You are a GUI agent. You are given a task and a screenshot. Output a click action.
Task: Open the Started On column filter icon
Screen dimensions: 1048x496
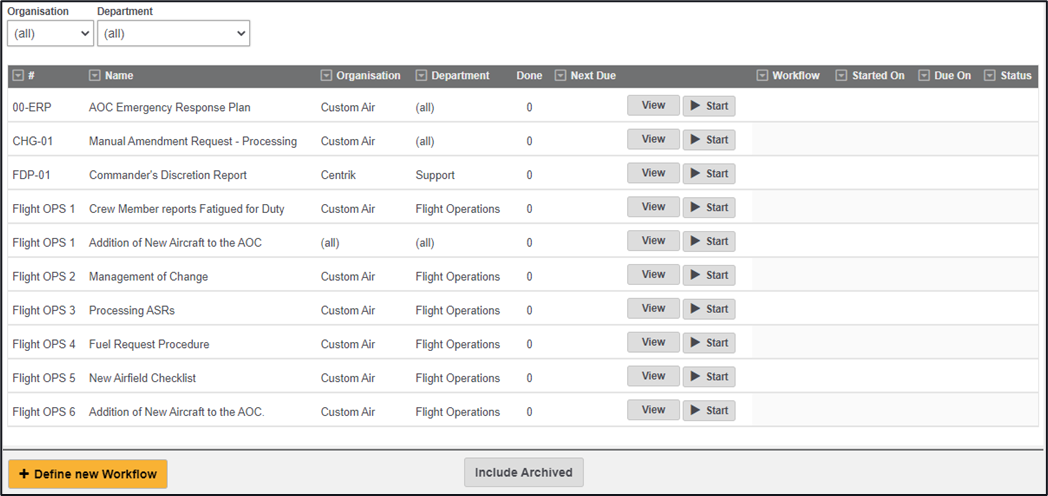(842, 76)
